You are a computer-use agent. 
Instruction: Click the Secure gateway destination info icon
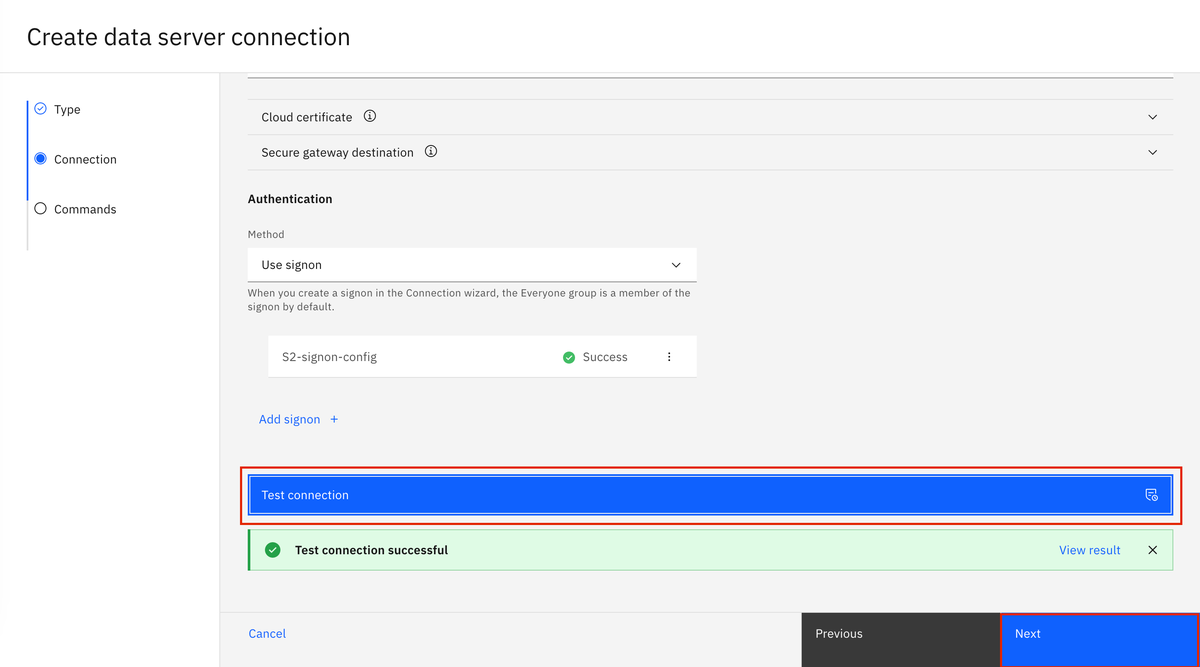click(431, 151)
